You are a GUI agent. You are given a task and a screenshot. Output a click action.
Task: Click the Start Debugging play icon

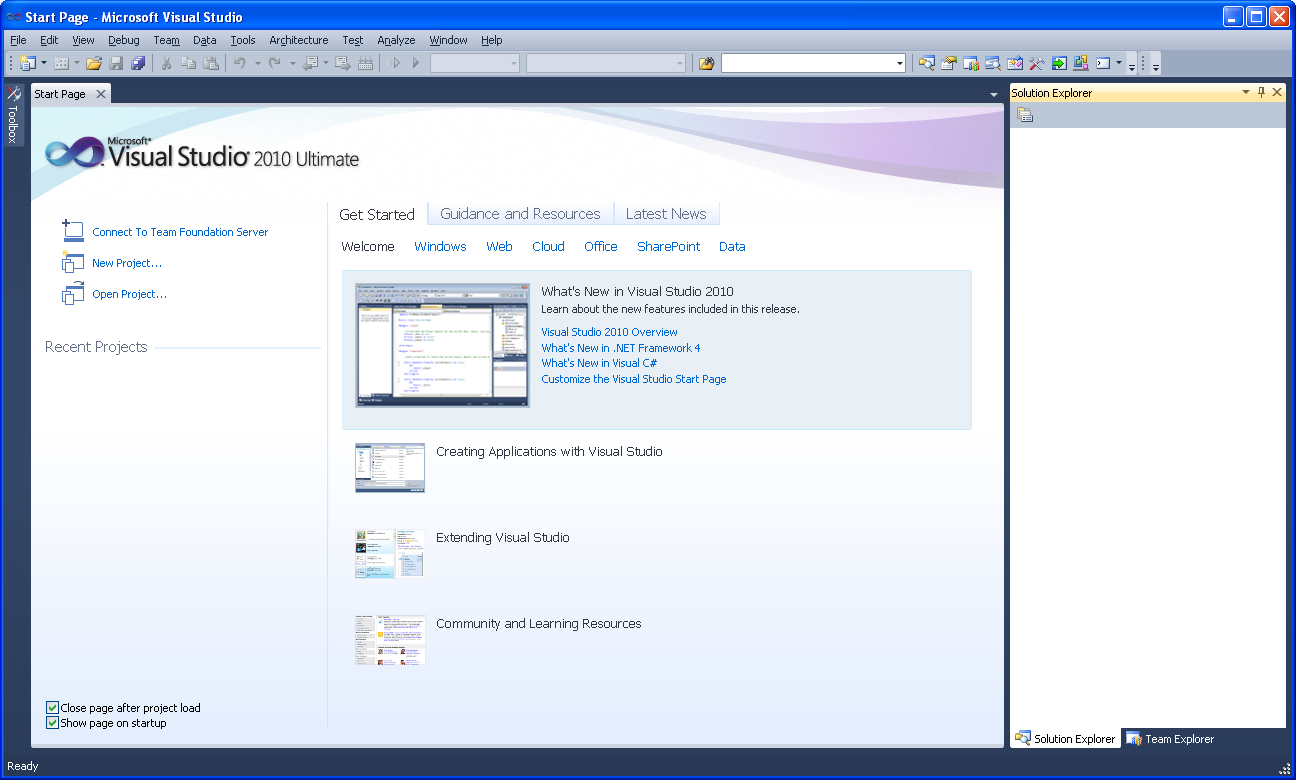click(x=416, y=63)
